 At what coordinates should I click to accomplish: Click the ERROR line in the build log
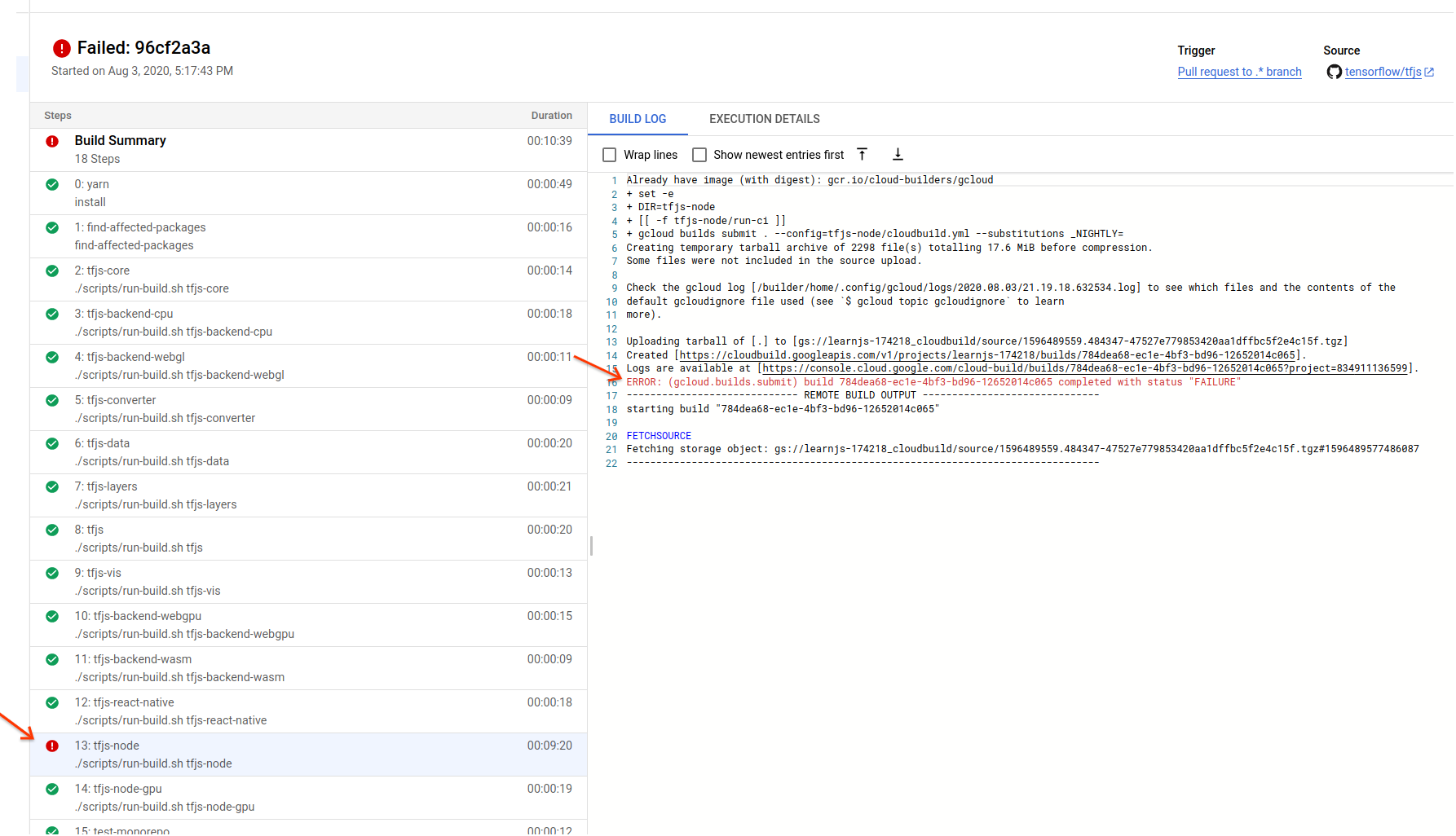pos(933,382)
